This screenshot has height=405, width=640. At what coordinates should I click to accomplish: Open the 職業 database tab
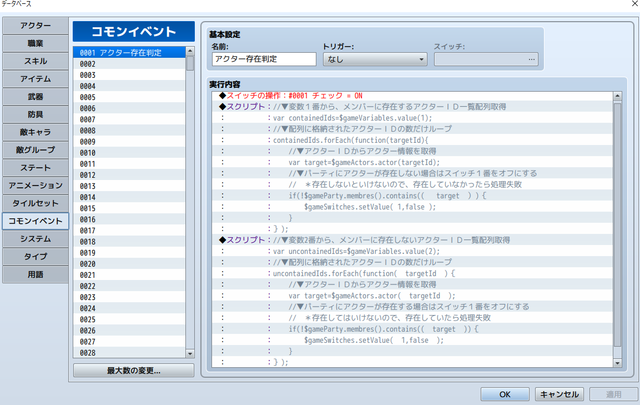36,43
